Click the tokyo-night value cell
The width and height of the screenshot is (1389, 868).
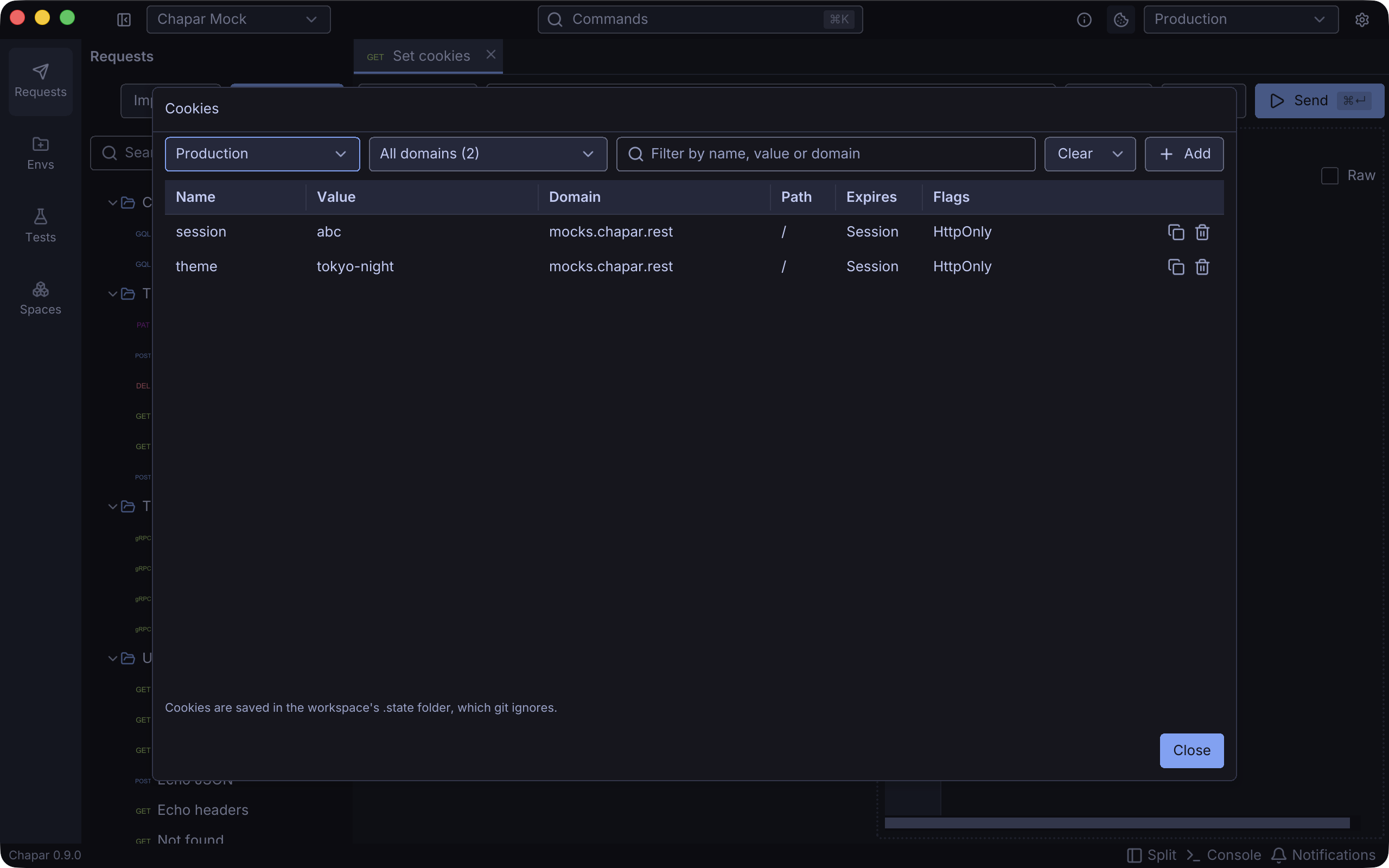click(355, 267)
